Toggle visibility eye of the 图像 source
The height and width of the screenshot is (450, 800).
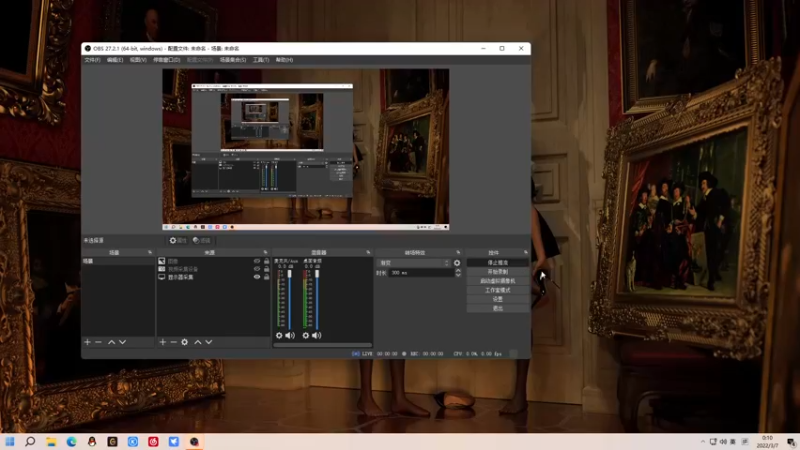[x=257, y=261]
